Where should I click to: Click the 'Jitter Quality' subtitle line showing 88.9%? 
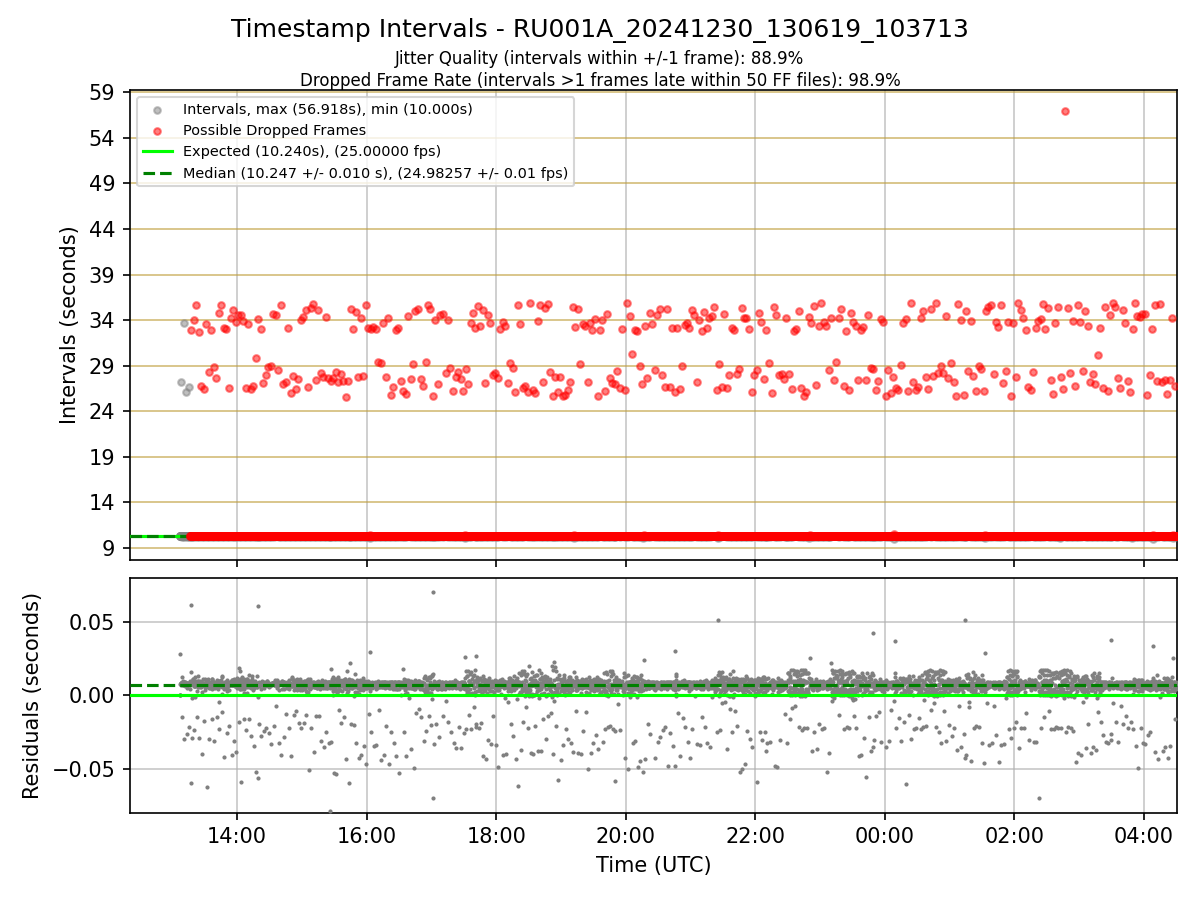click(x=599, y=58)
